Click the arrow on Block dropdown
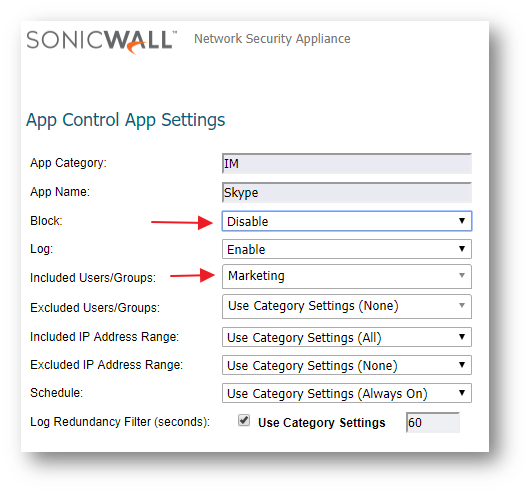531x494 pixels. pos(462,221)
